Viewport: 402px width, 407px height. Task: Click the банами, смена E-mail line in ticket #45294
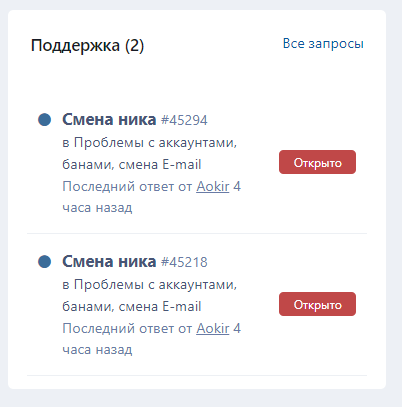132,164
